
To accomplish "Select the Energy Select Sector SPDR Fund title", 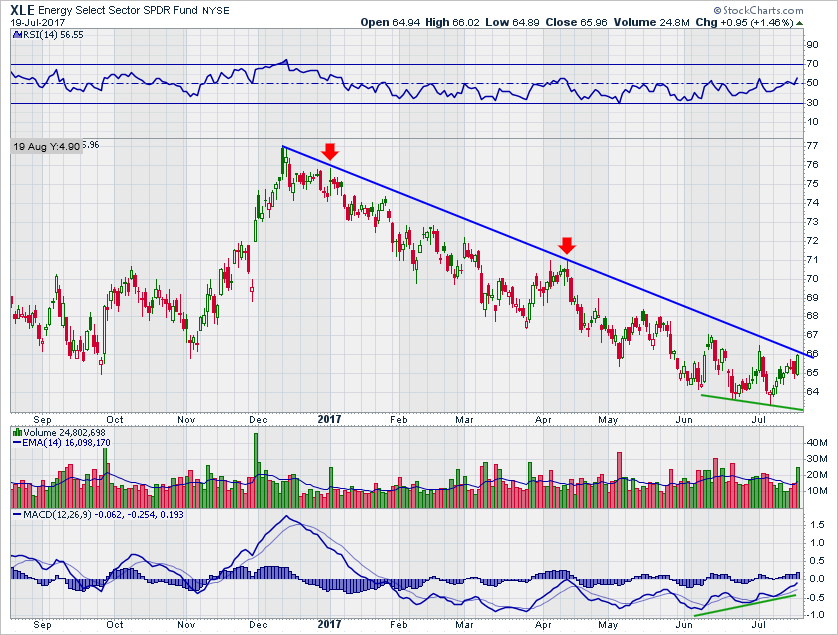I will click(118, 10).
